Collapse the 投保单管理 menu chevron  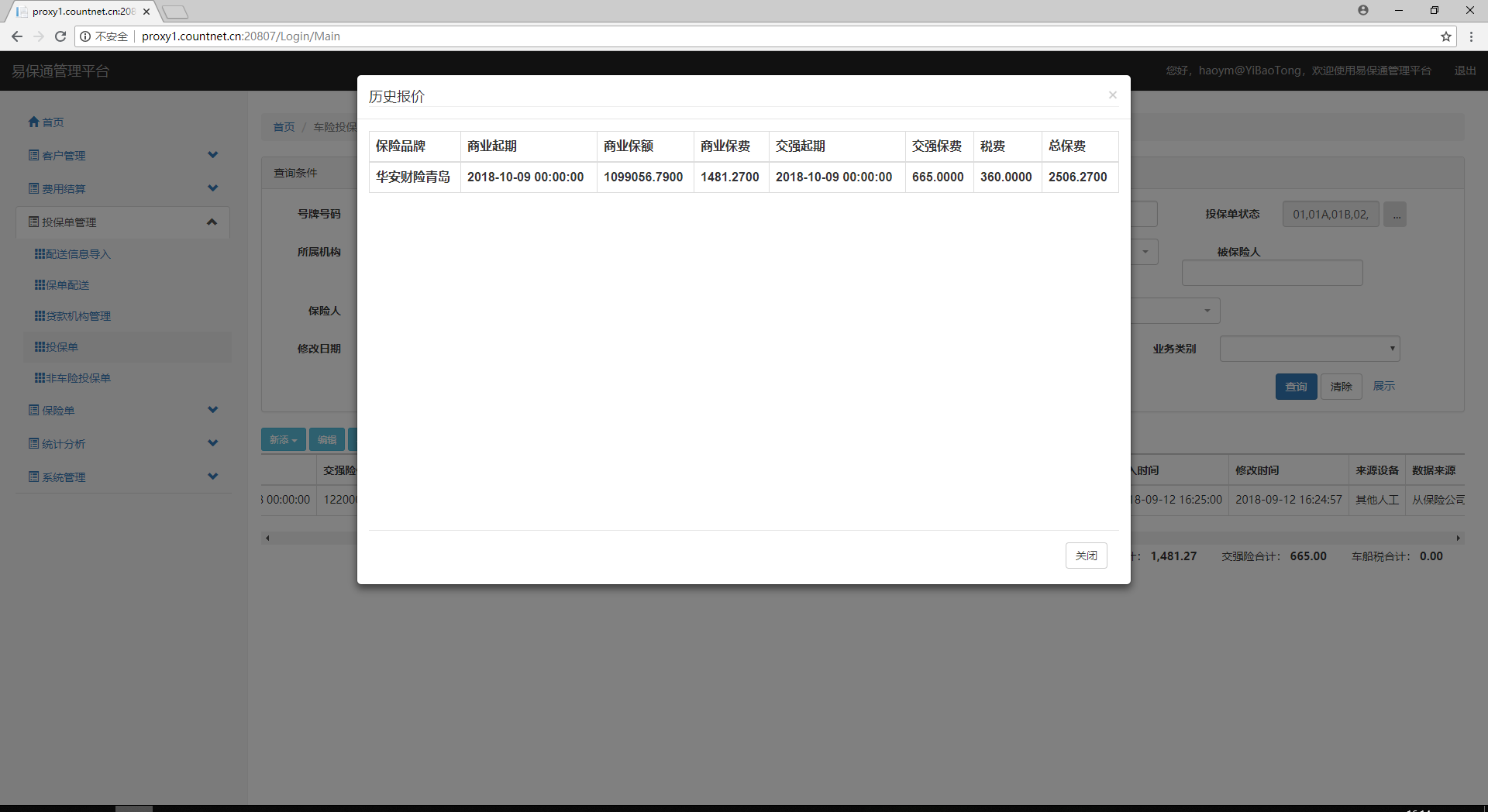tap(212, 222)
